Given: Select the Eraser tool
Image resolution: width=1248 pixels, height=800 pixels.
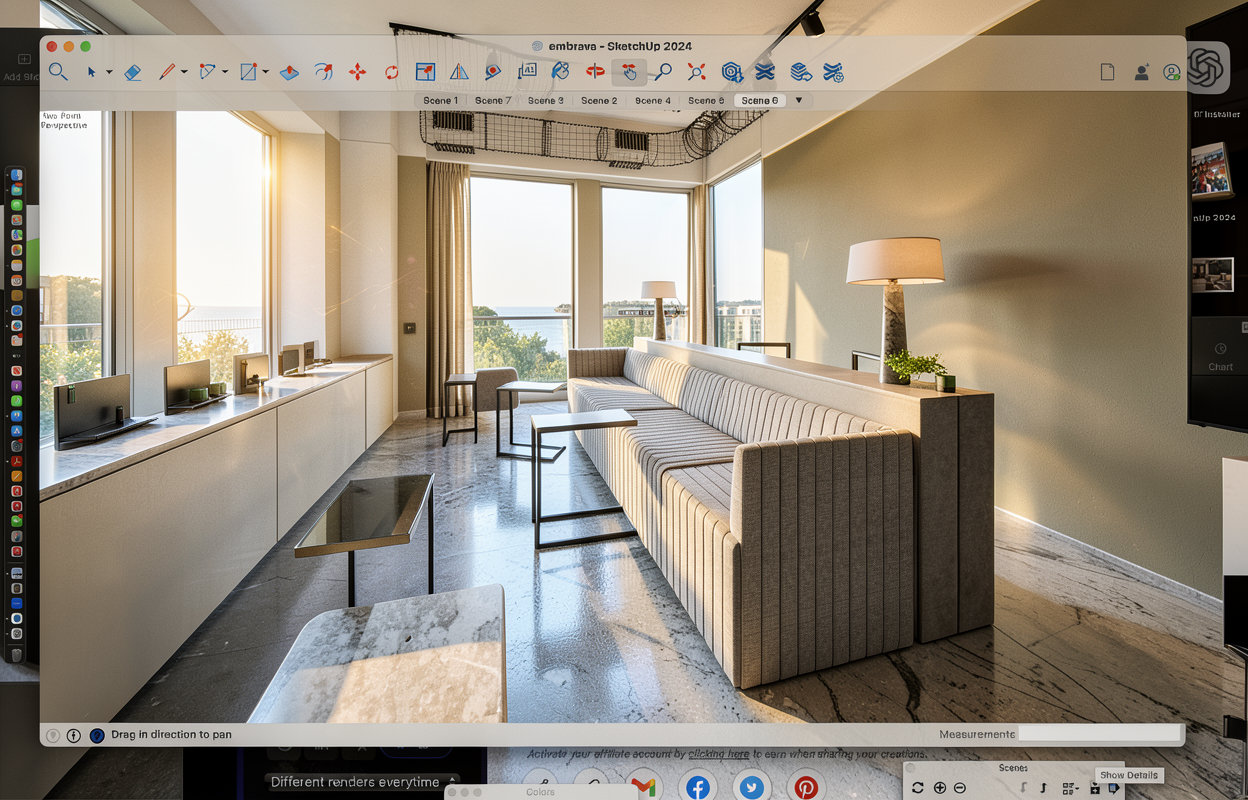Looking at the screenshot, I should point(133,72).
